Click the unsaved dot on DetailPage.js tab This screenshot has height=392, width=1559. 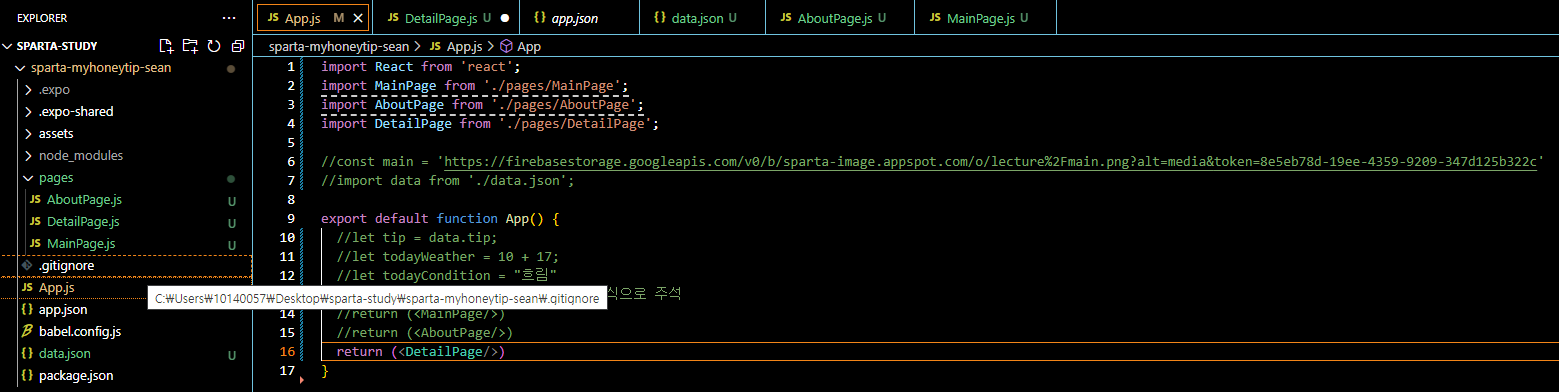[x=504, y=18]
